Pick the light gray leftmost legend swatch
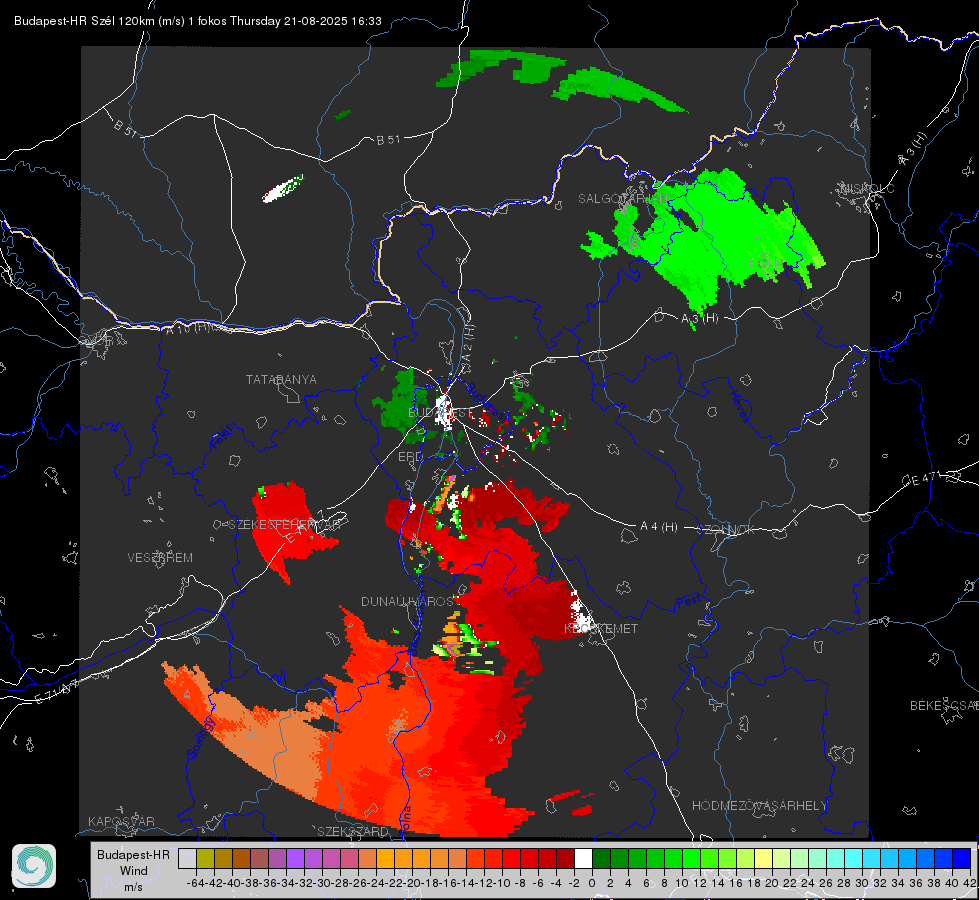The width and height of the screenshot is (979, 900). tap(187, 859)
